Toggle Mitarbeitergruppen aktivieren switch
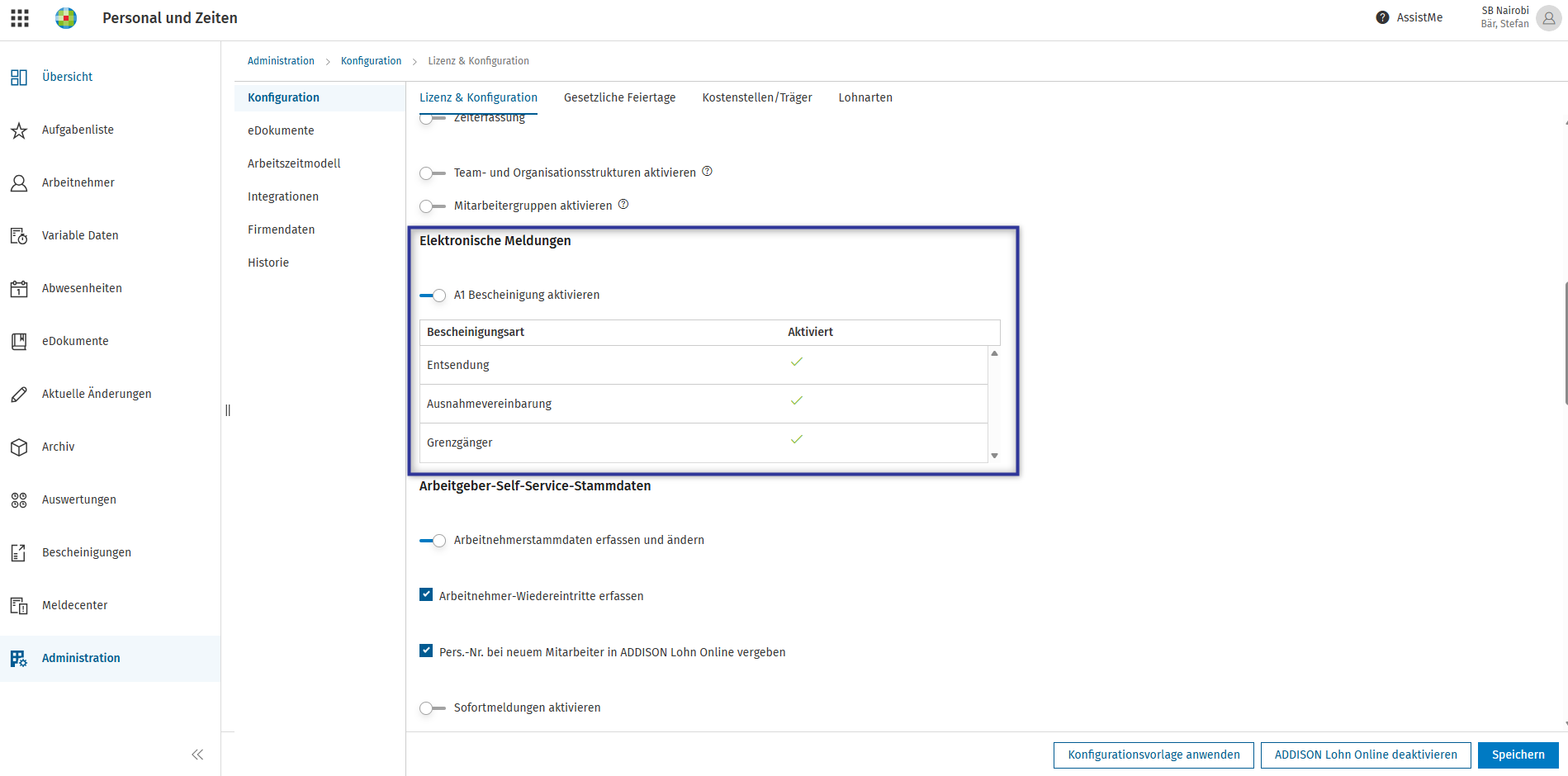1568x776 pixels. (433, 206)
